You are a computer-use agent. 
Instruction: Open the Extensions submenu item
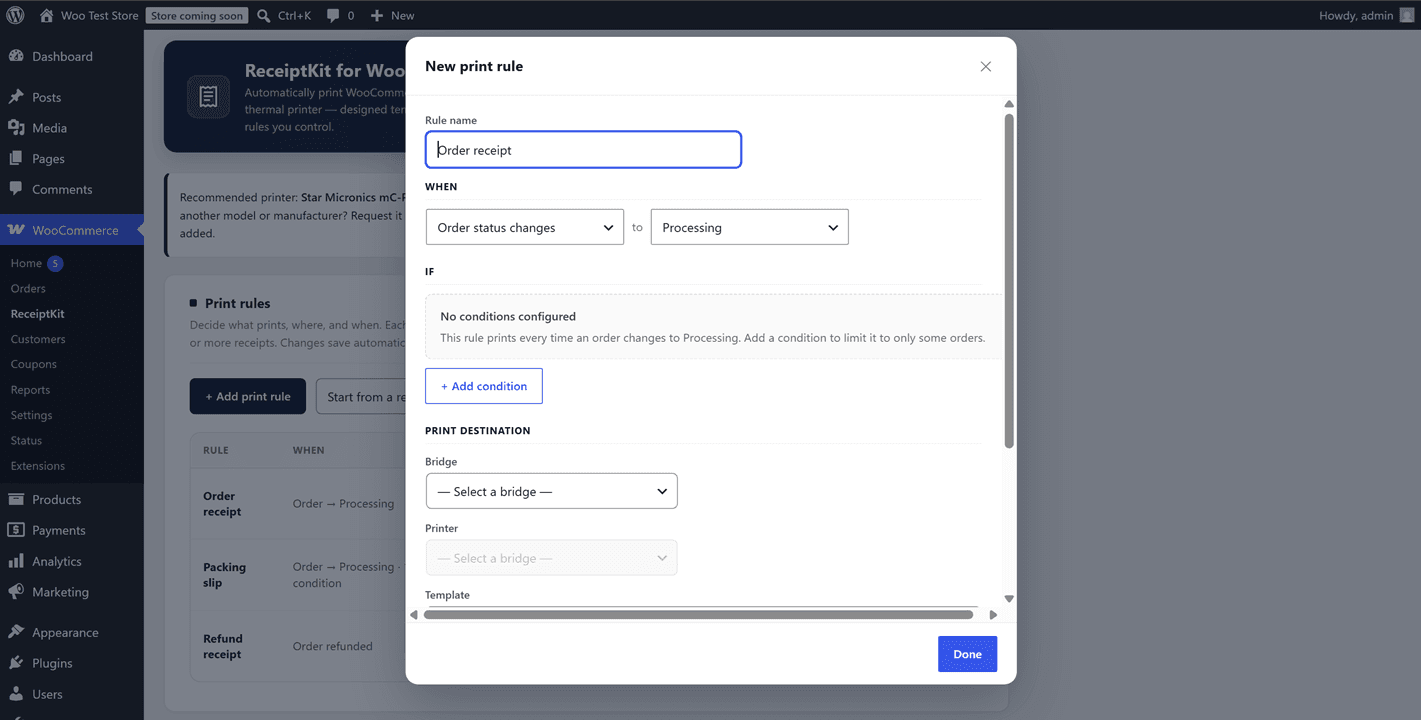coord(37,466)
